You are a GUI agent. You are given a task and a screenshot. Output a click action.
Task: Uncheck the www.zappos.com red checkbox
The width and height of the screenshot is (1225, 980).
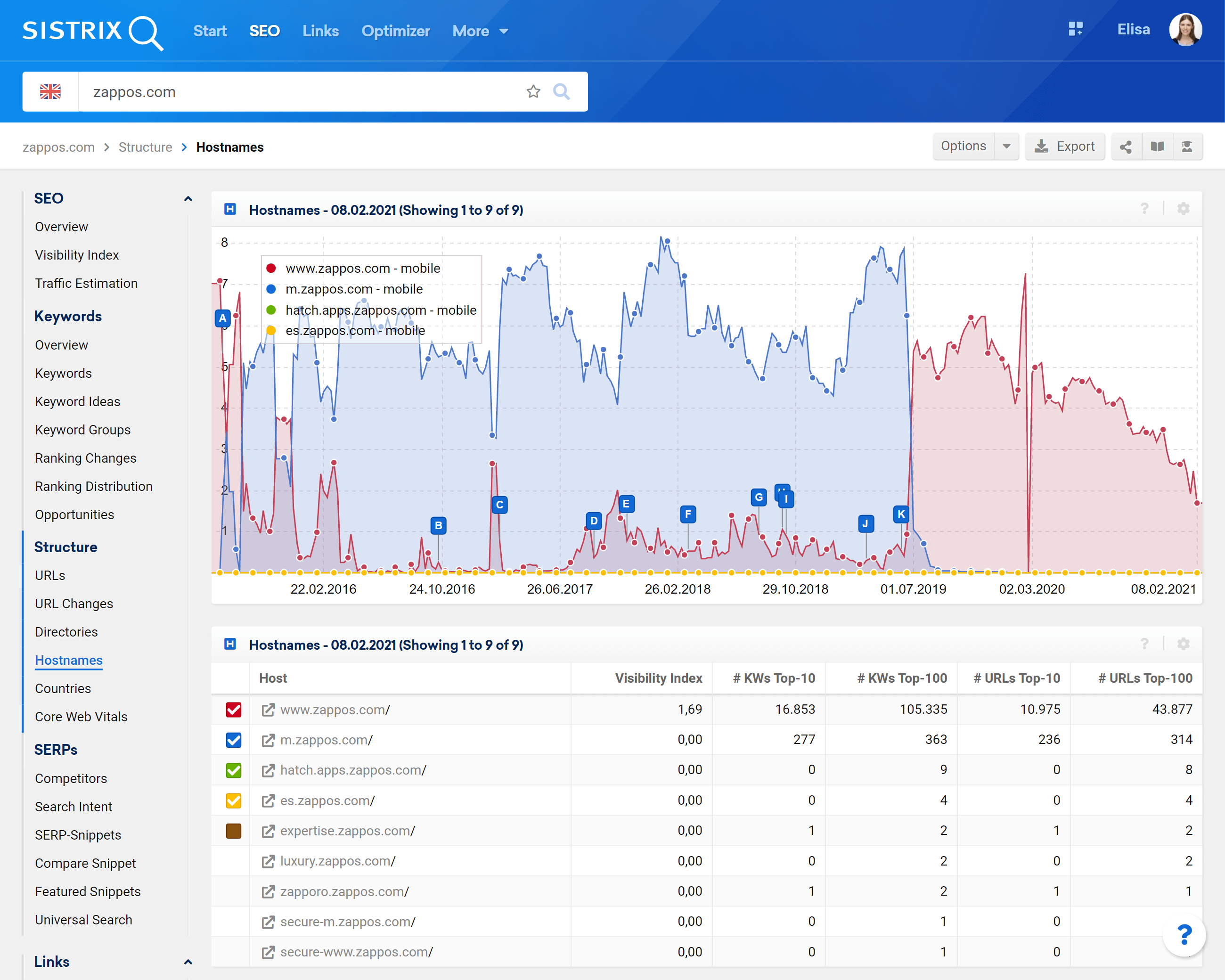(234, 710)
